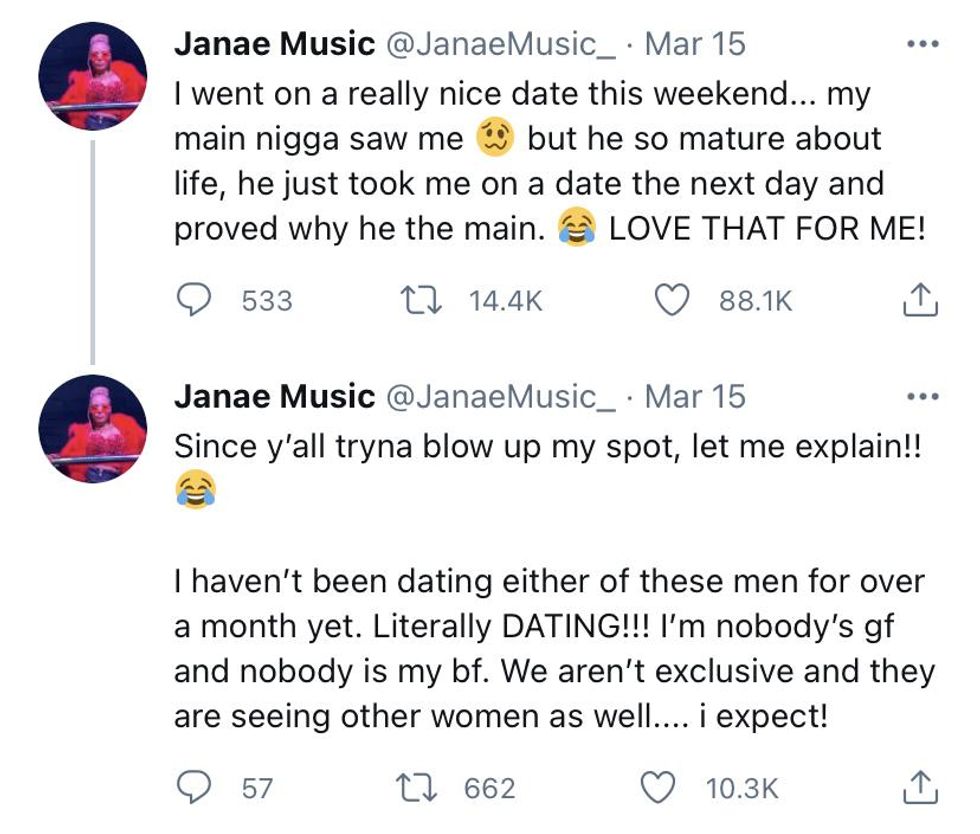The image size is (980, 834).
Task: Open Janae Music display name on second tweet
Action: click(274, 397)
